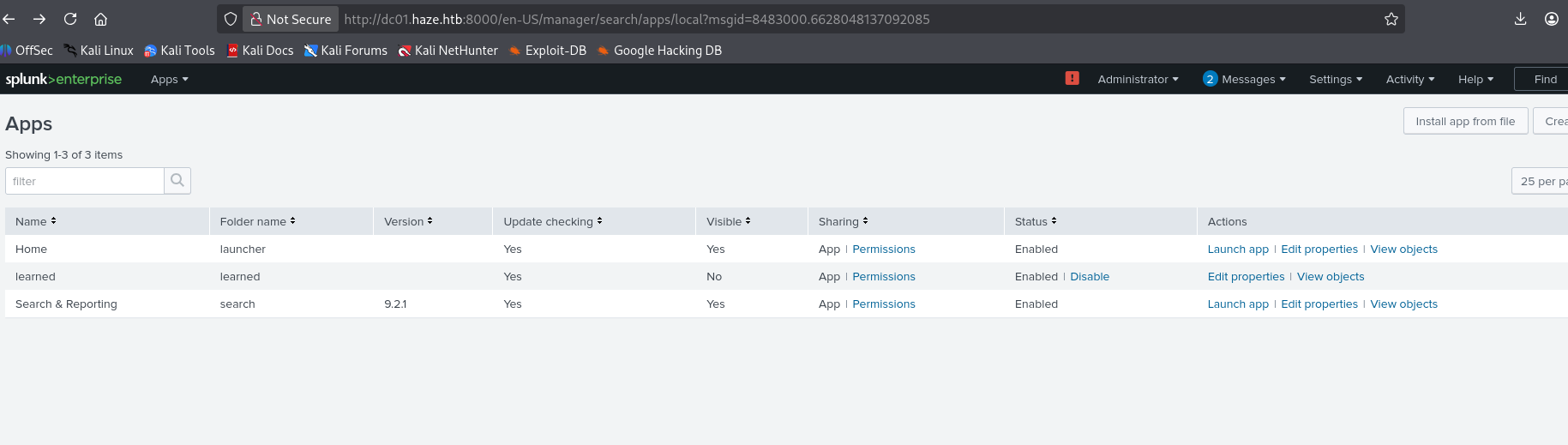Open the browser downloads icon
1568x445 pixels.
tap(1520, 19)
